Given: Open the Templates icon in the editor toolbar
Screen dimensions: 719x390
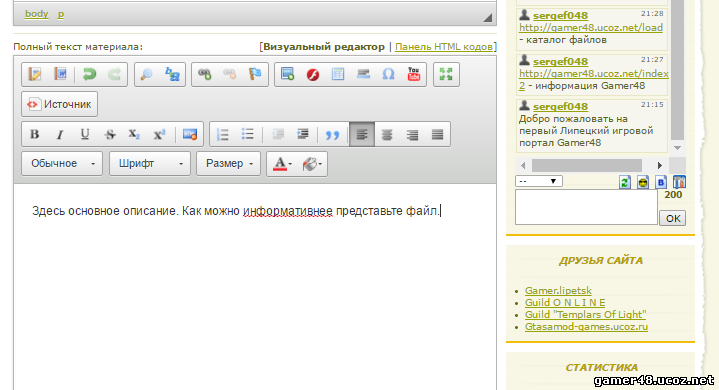Looking at the screenshot, I should click(35, 74).
